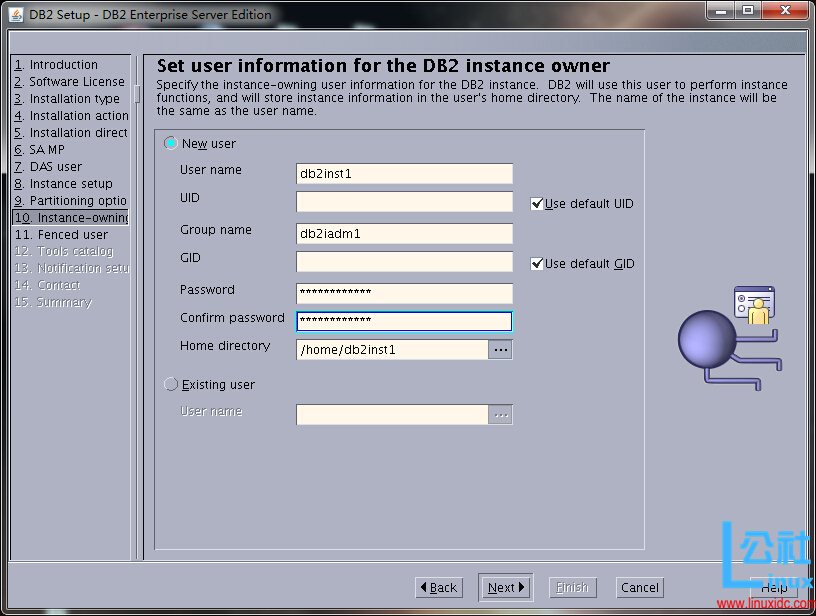Click the User name input field

coord(404,174)
